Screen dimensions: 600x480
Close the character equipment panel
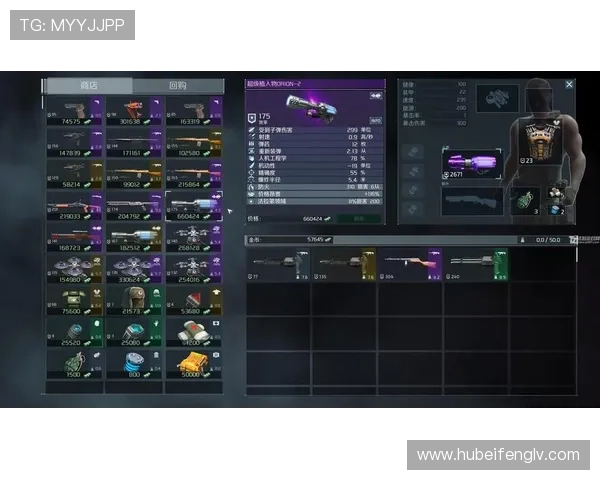pyautogui.click(x=569, y=85)
